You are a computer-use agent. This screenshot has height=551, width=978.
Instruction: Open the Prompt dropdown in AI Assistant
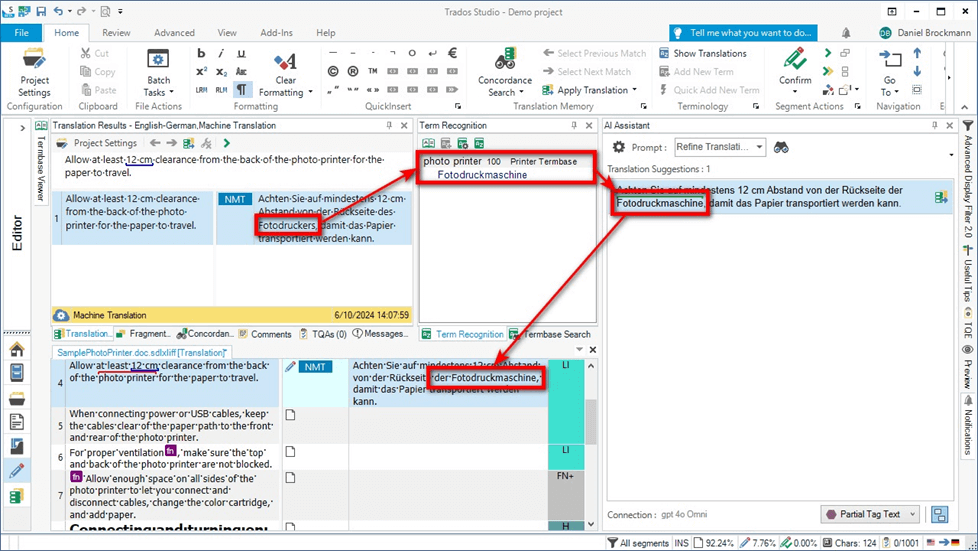click(x=719, y=147)
